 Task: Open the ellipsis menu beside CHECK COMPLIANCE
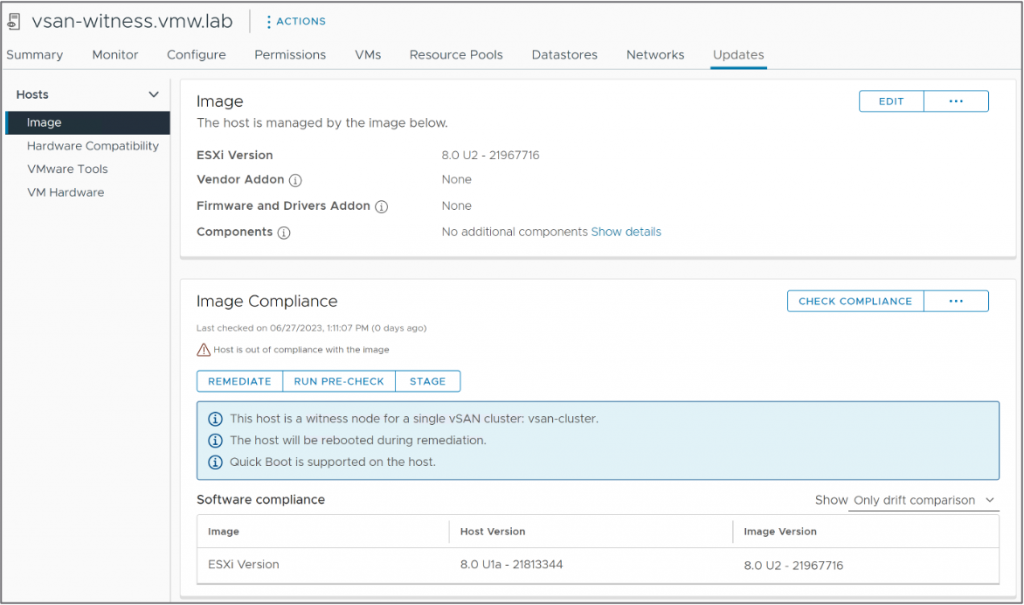pyautogui.click(x=956, y=300)
